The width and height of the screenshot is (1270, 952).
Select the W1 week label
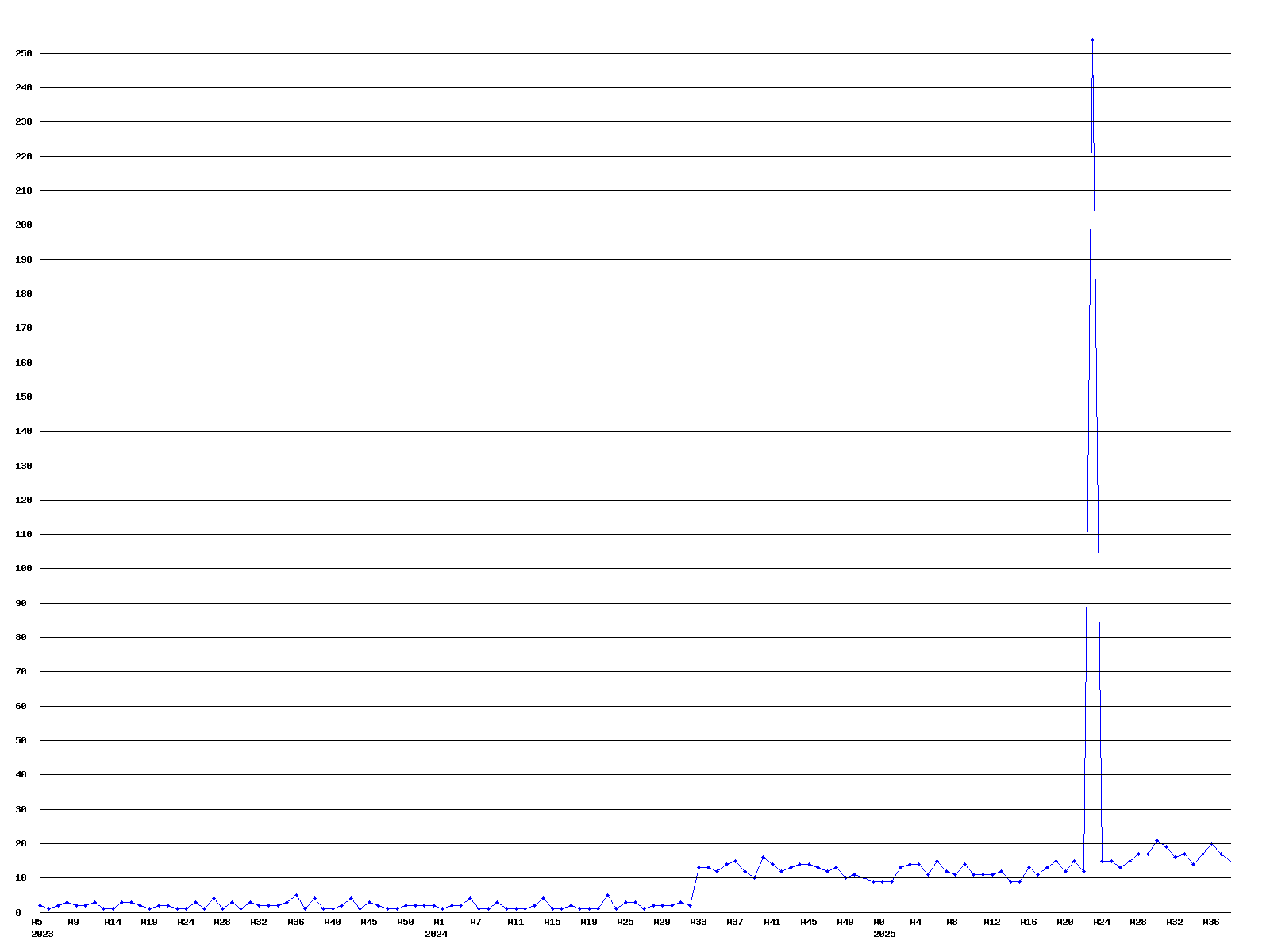(439, 922)
